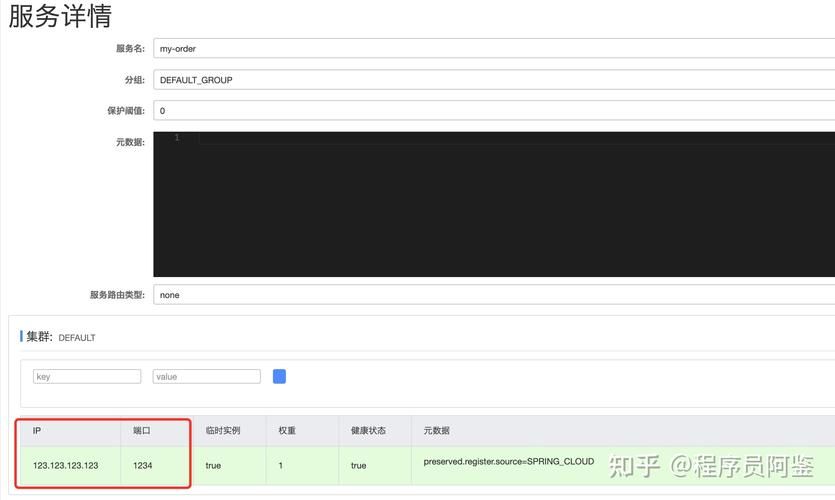Click the 服务详情 page heading
The image size is (835, 500).
[x=60, y=16]
